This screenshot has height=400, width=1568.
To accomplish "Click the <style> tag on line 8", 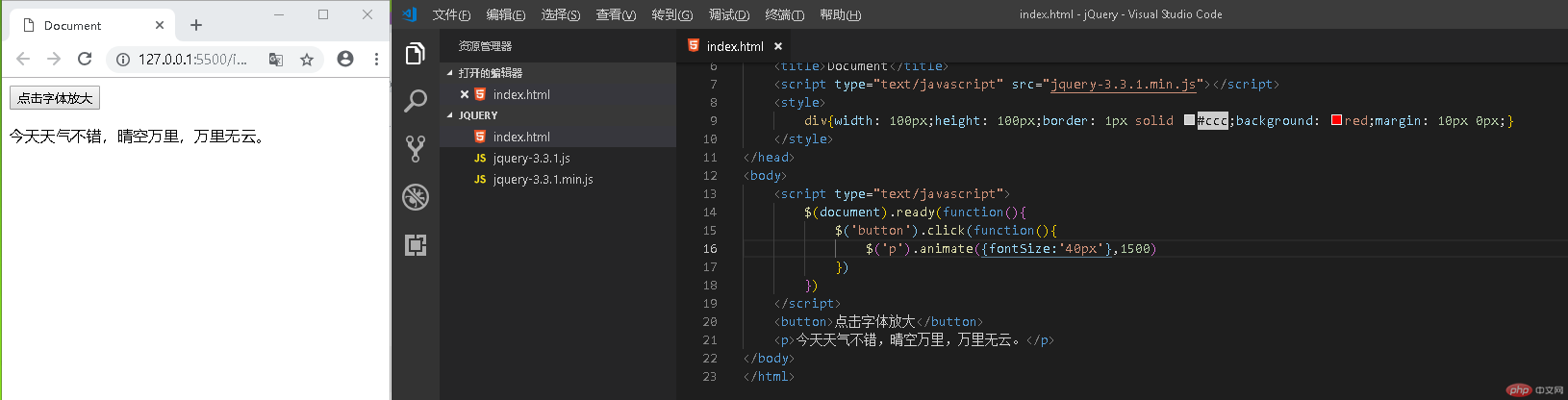I will click(x=800, y=103).
